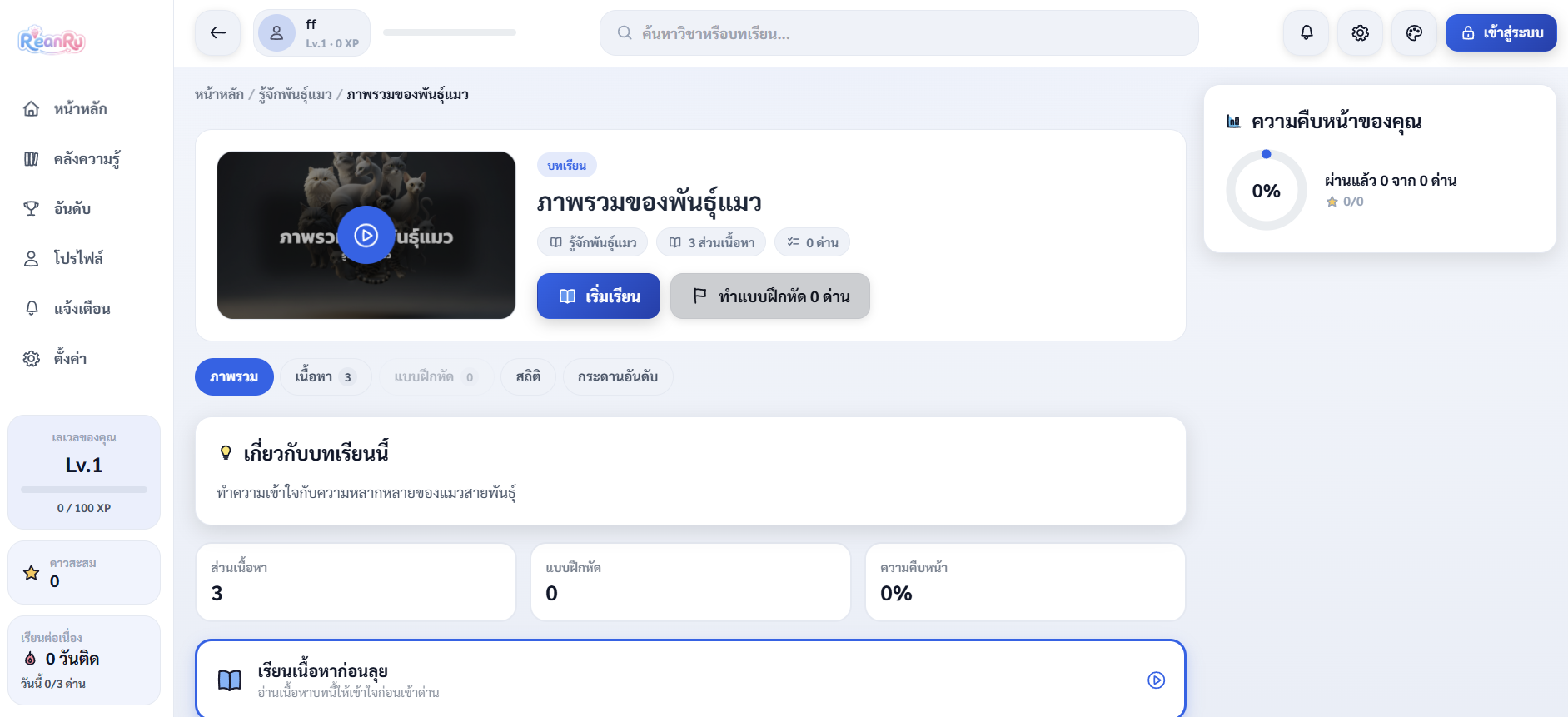Switch to the แบบฝึกหัด tab

click(x=436, y=377)
